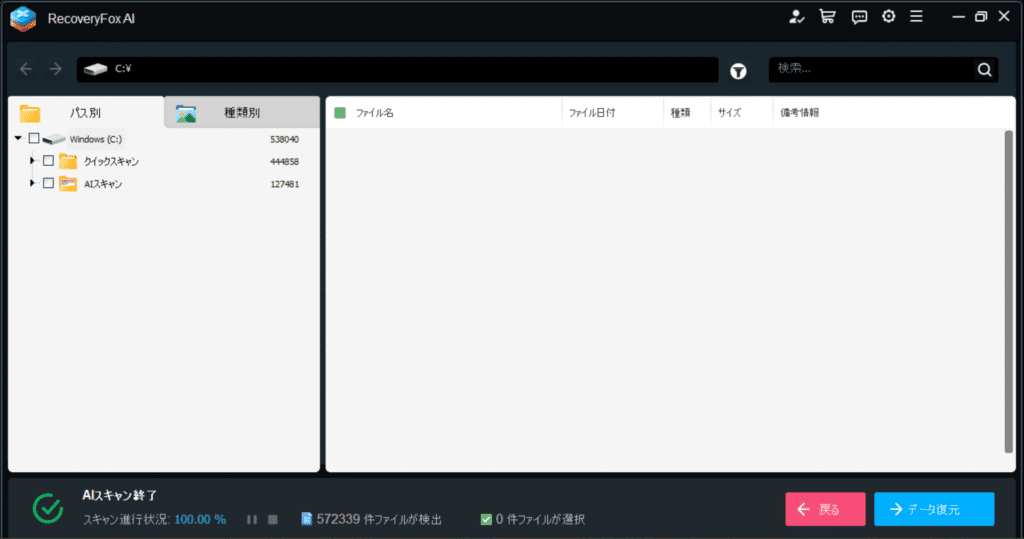Click the クイックスキャン folder icon
This screenshot has height=539, width=1024.
point(68,161)
